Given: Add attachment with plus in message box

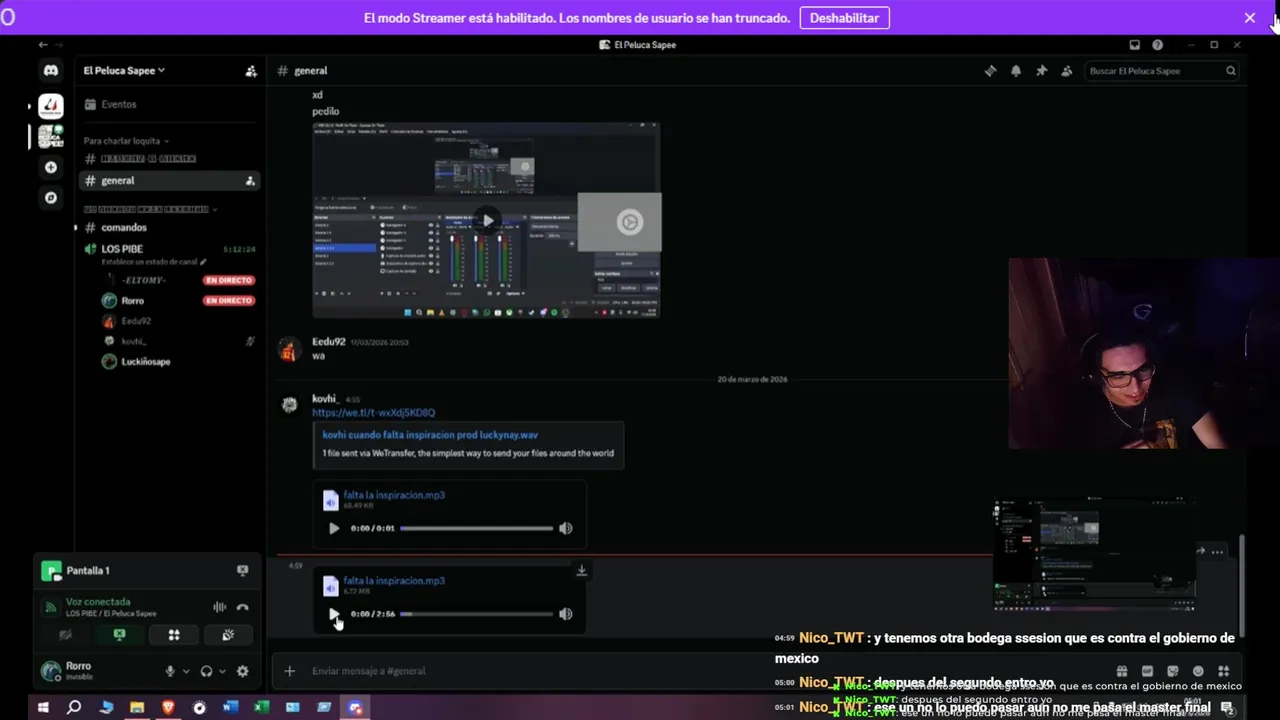Looking at the screenshot, I should tap(289, 671).
